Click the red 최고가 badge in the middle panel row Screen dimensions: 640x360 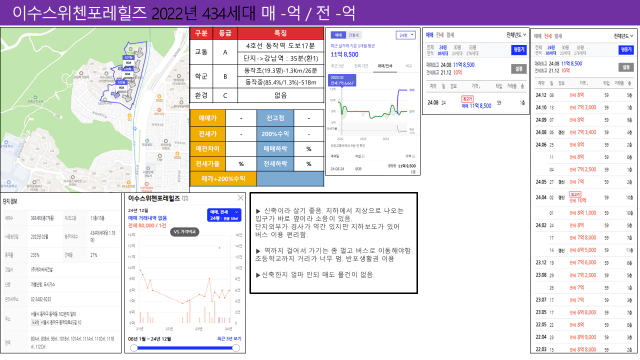pyautogui.click(x=467, y=99)
